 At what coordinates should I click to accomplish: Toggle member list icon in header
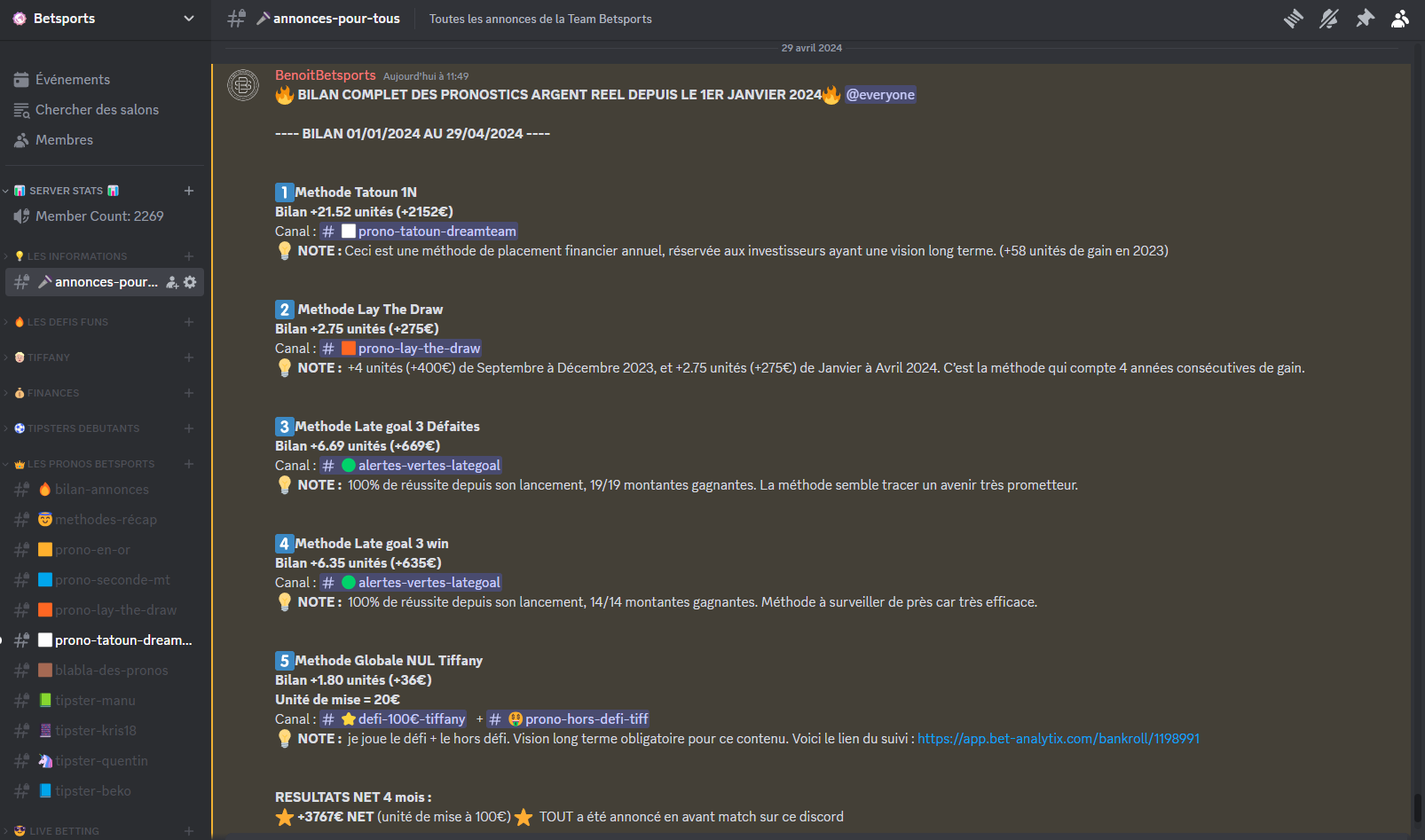tap(1400, 19)
